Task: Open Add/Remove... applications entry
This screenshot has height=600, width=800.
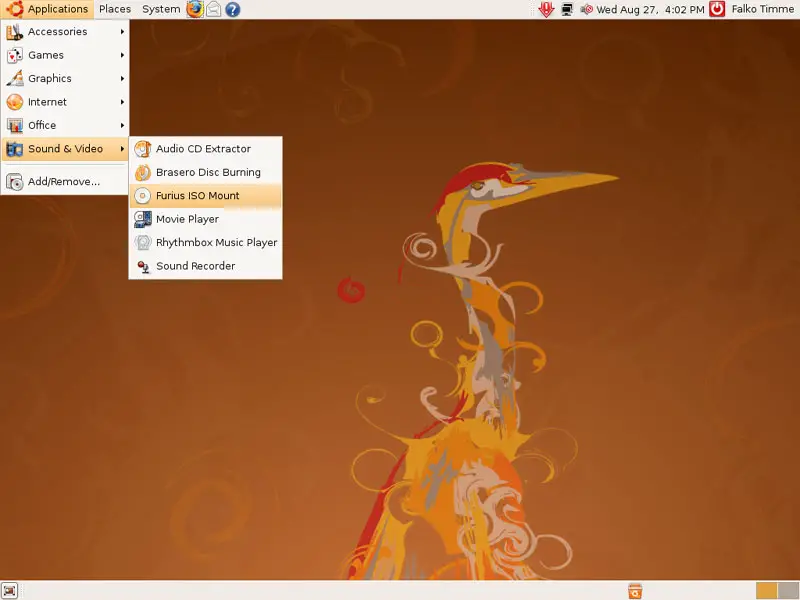Action: tap(65, 182)
